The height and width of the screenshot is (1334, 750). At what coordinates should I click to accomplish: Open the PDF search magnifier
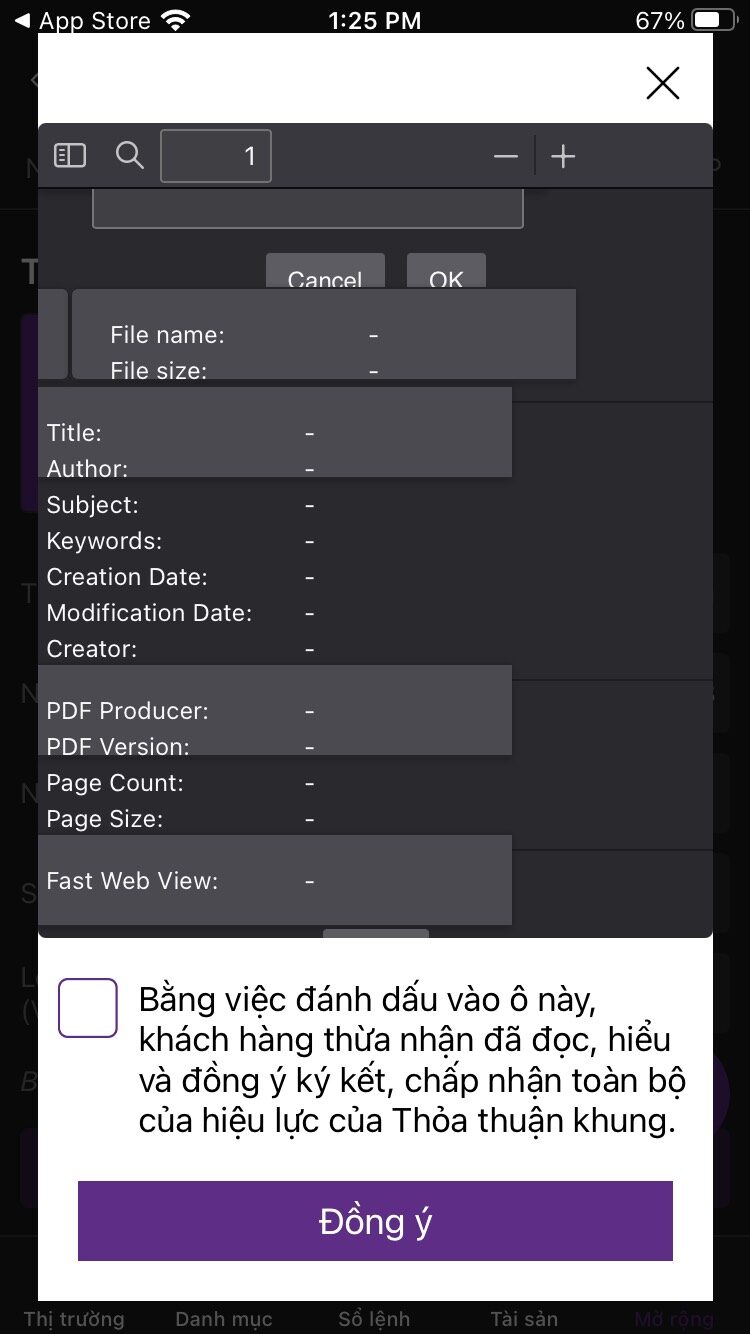coord(130,155)
